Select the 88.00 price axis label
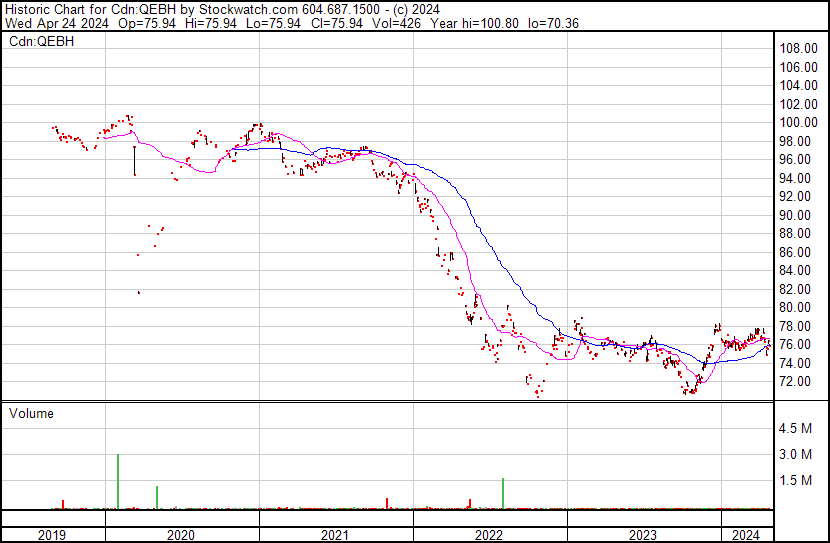This screenshot has height=543, width=830. [795, 233]
